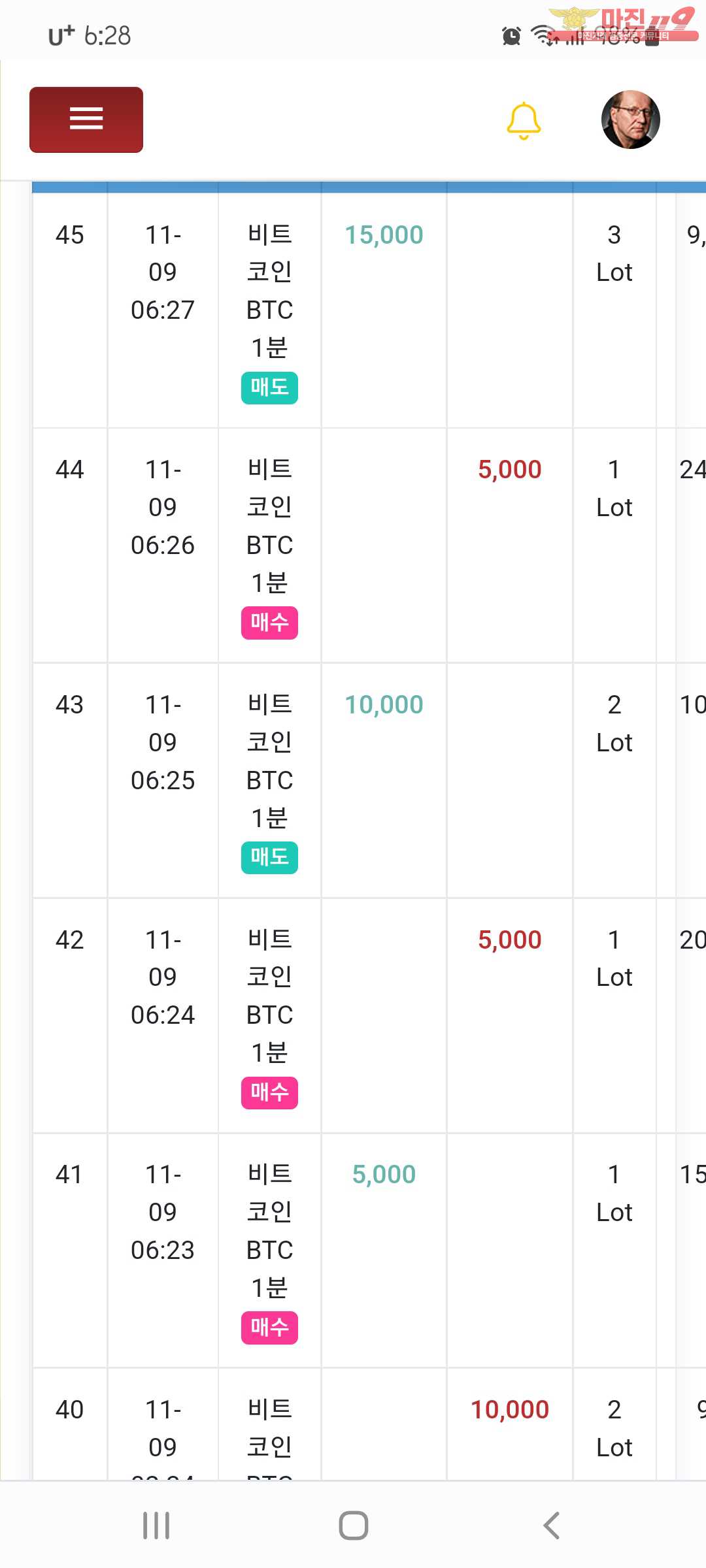Select the red 10,000 amount in row 40
Viewport: 706px width, 1568px height.
click(x=510, y=1409)
